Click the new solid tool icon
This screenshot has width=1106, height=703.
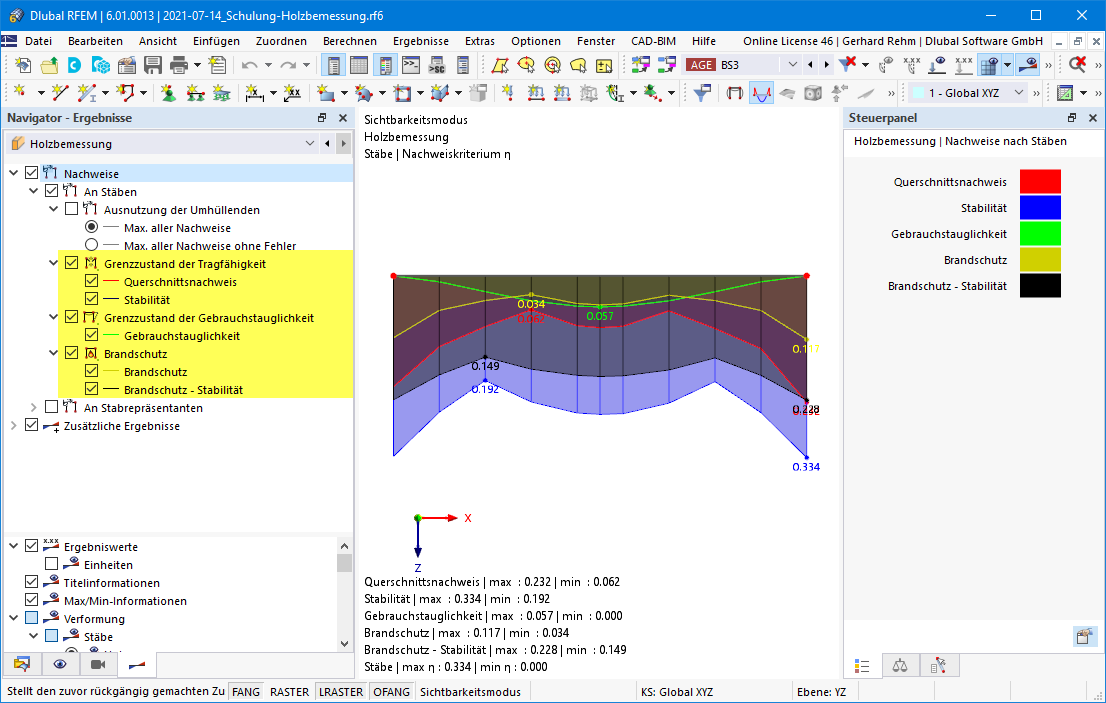click(x=439, y=93)
